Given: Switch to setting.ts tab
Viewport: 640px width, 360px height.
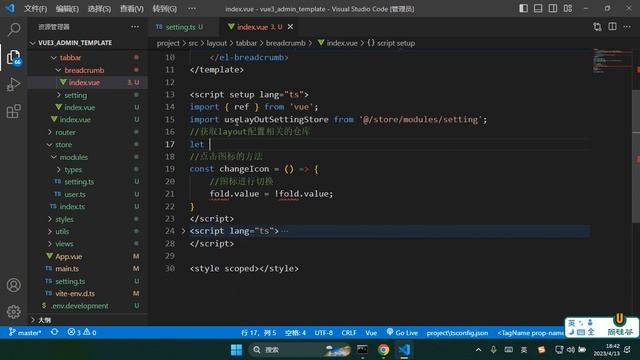Looking at the screenshot, I should 180,27.
